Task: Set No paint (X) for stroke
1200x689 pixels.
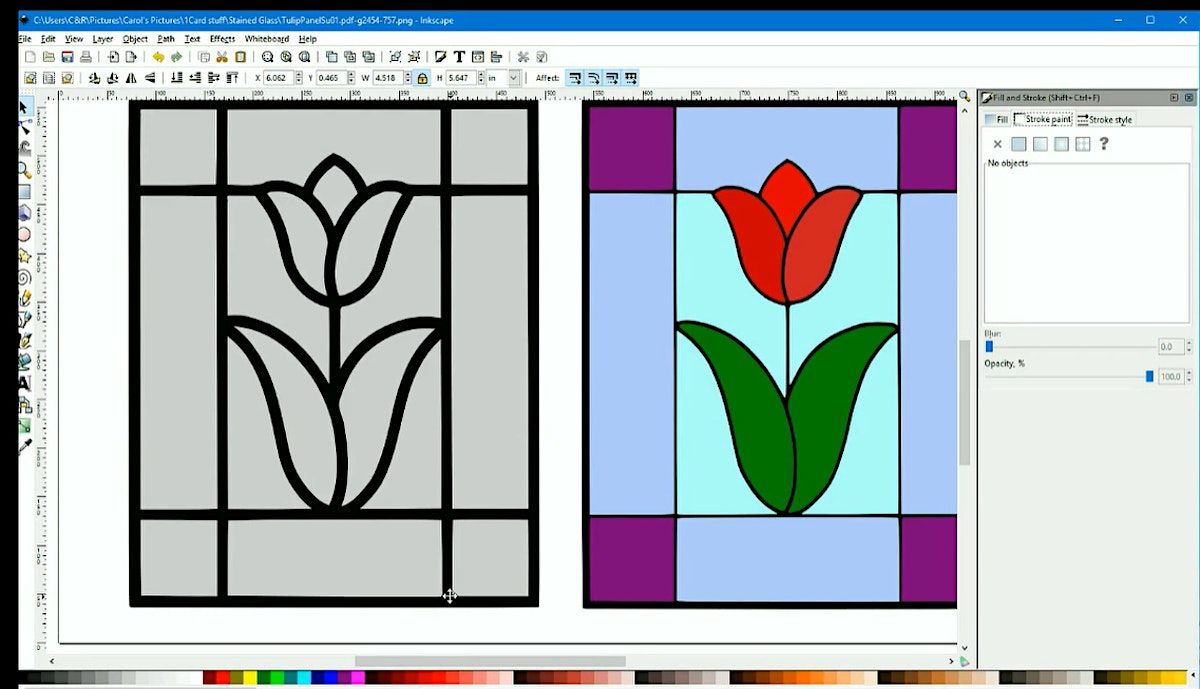Action: [997, 144]
